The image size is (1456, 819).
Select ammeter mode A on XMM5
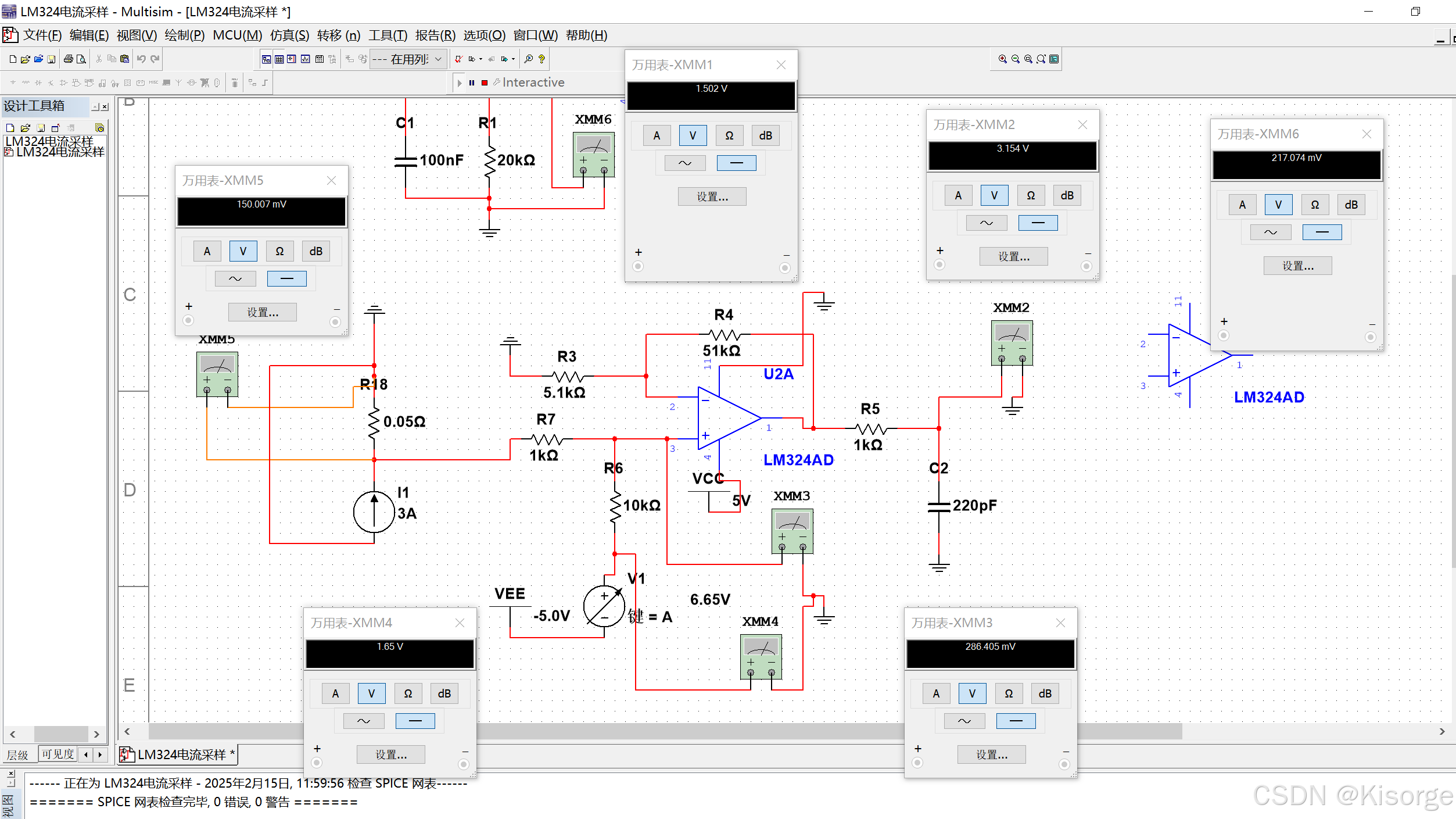coord(207,251)
